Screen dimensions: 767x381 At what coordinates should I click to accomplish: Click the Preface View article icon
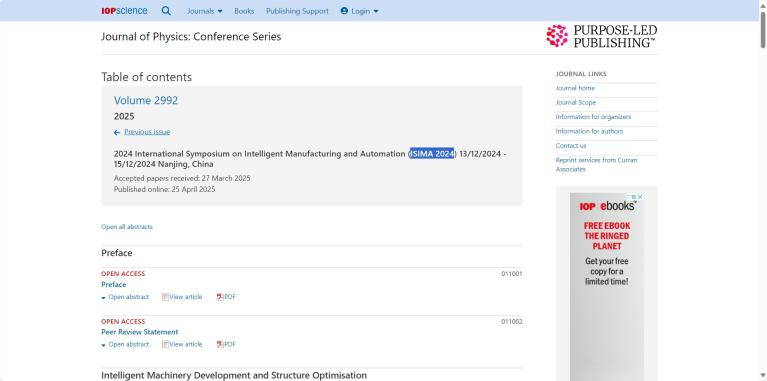(x=165, y=297)
